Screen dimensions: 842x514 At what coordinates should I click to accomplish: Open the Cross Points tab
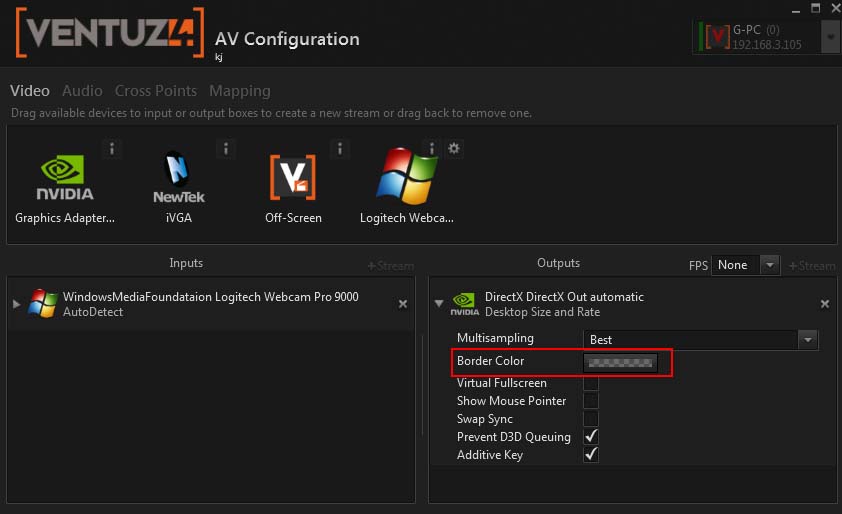(x=156, y=91)
